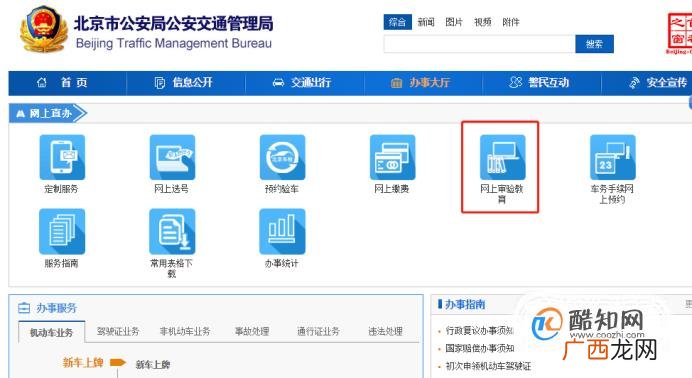Select the 图片 search category tab
Screen dimensions: 692x378
(x=454, y=22)
